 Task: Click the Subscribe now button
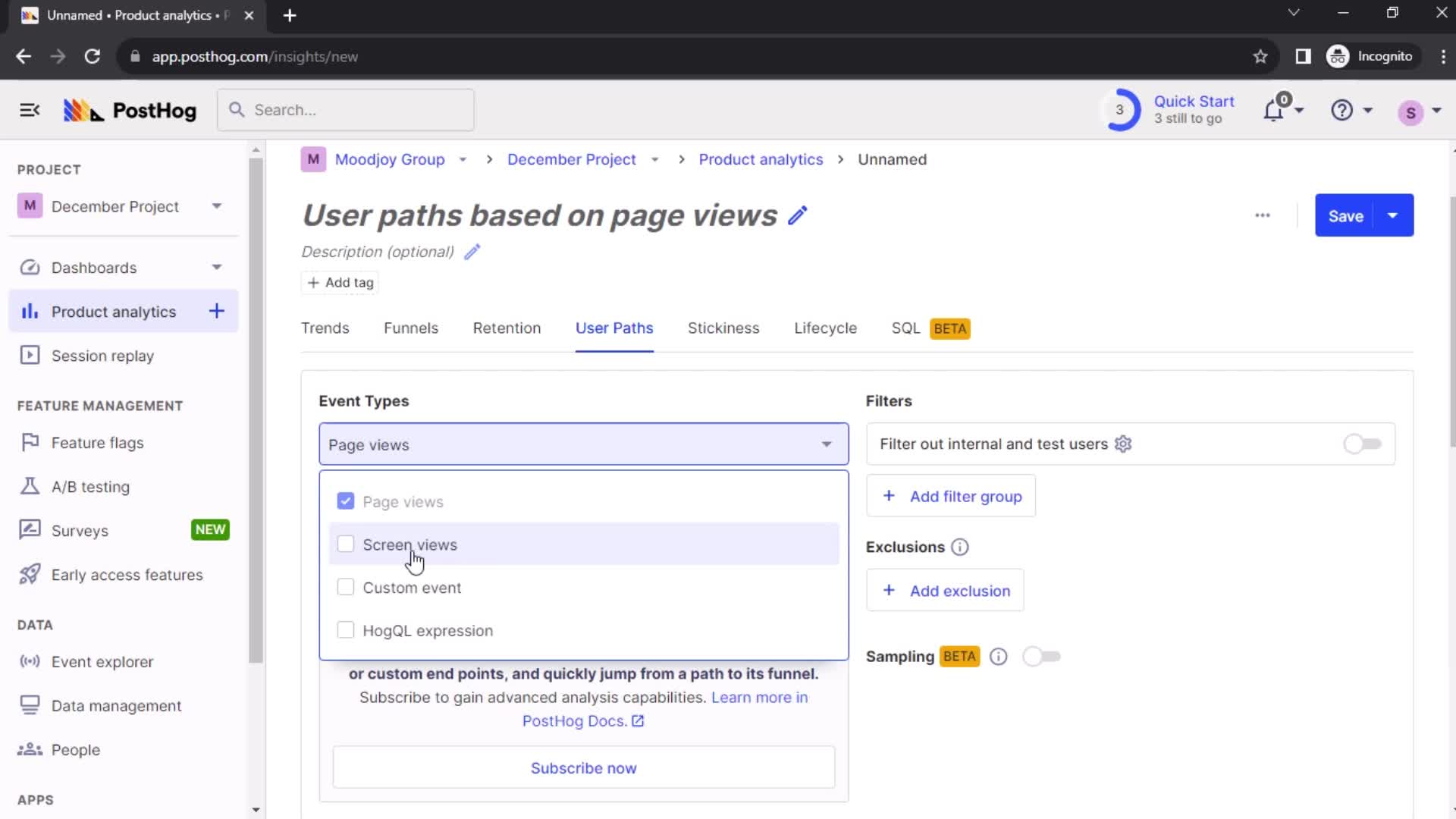(583, 768)
